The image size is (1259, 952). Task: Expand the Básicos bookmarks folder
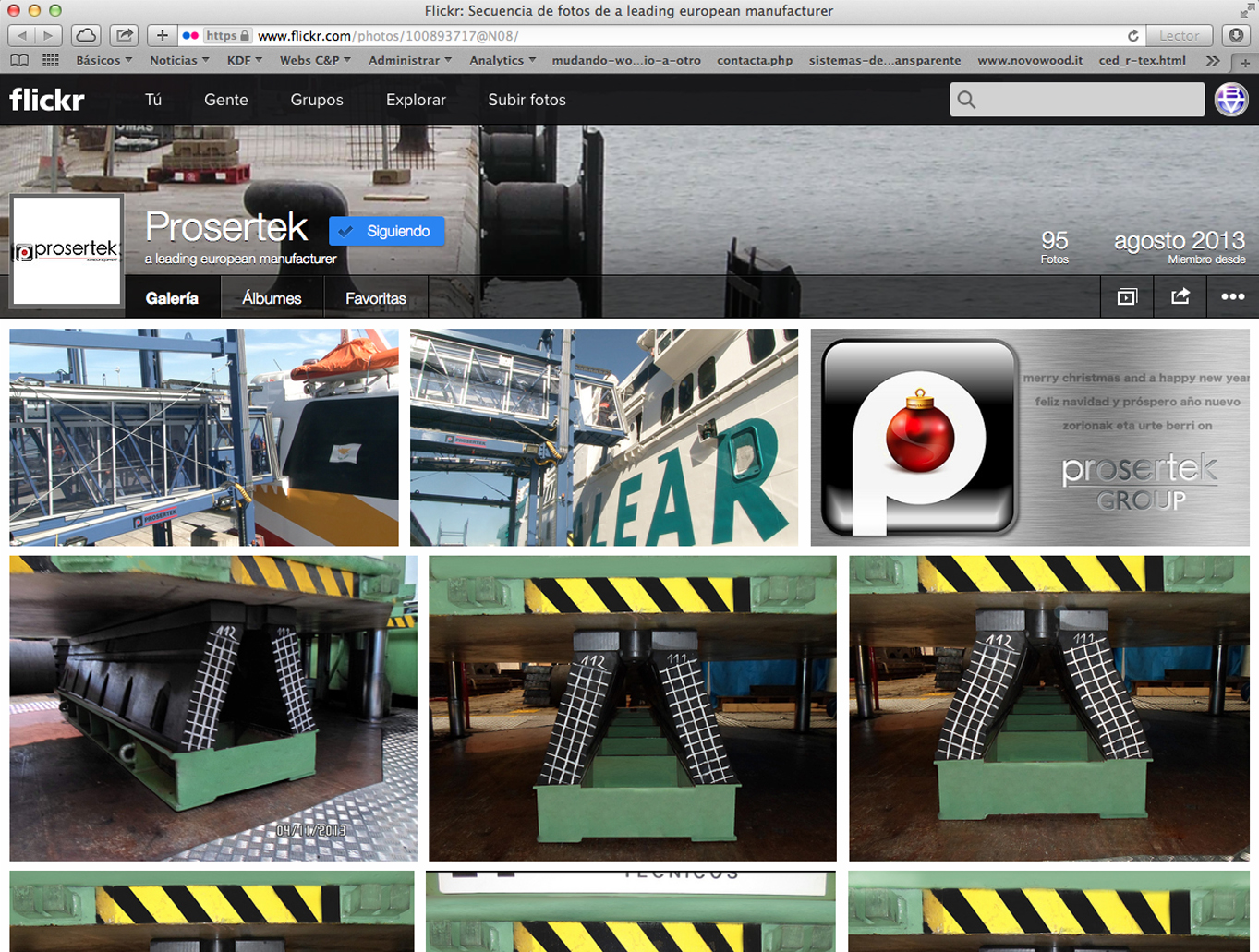pyautogui.click(x=103, y=60)
